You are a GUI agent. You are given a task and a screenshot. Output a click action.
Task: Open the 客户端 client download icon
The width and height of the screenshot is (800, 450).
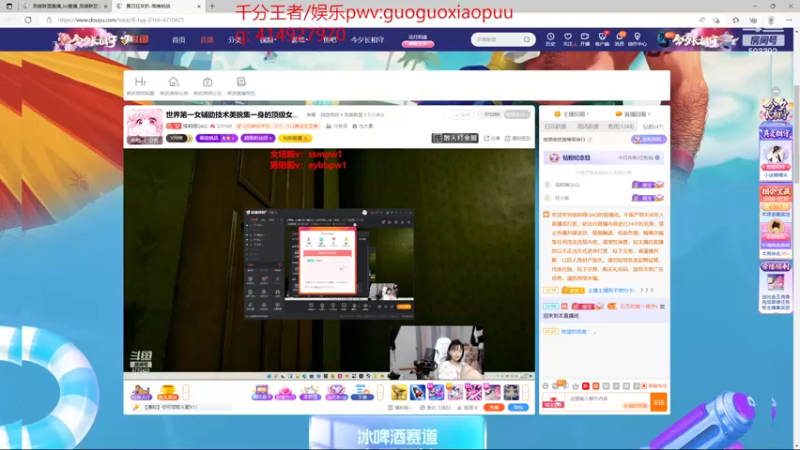[602, 39]
